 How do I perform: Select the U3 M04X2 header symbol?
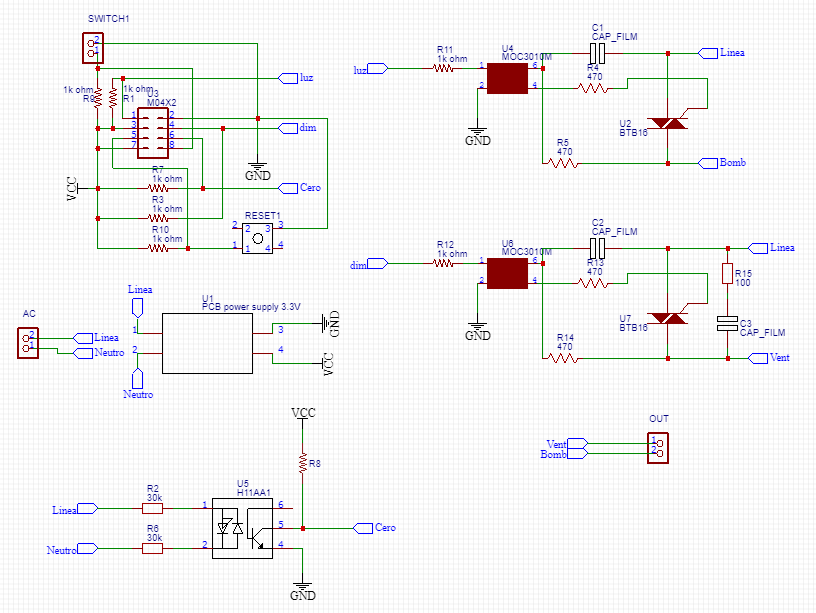pyautogui.click(x=153, y=133)
